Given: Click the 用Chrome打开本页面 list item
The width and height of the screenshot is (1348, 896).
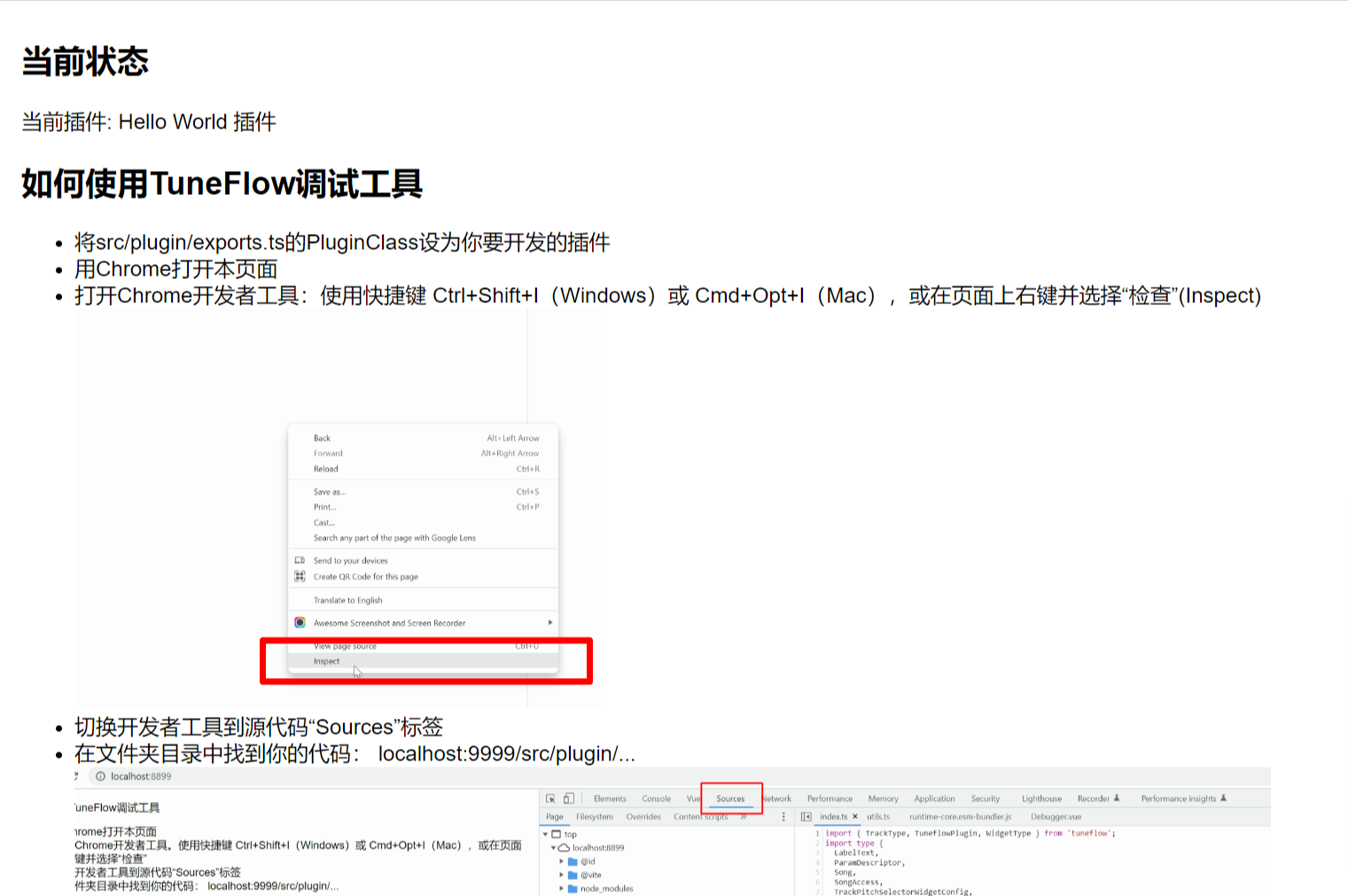Looking at the screenshot, I should [x=176, y=269].
